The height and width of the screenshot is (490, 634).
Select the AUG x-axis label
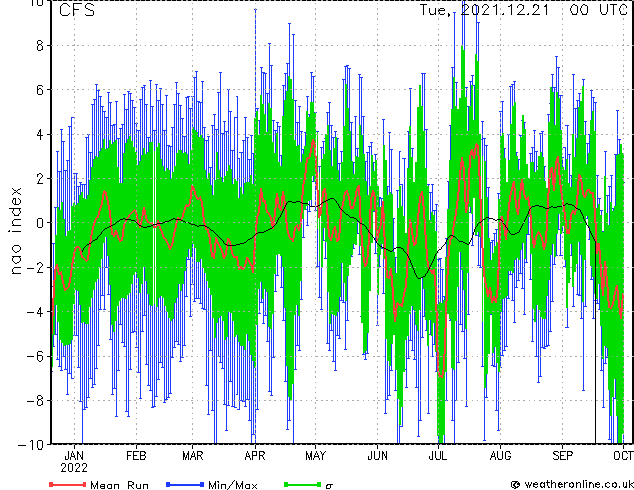click(x=500, y=456)
